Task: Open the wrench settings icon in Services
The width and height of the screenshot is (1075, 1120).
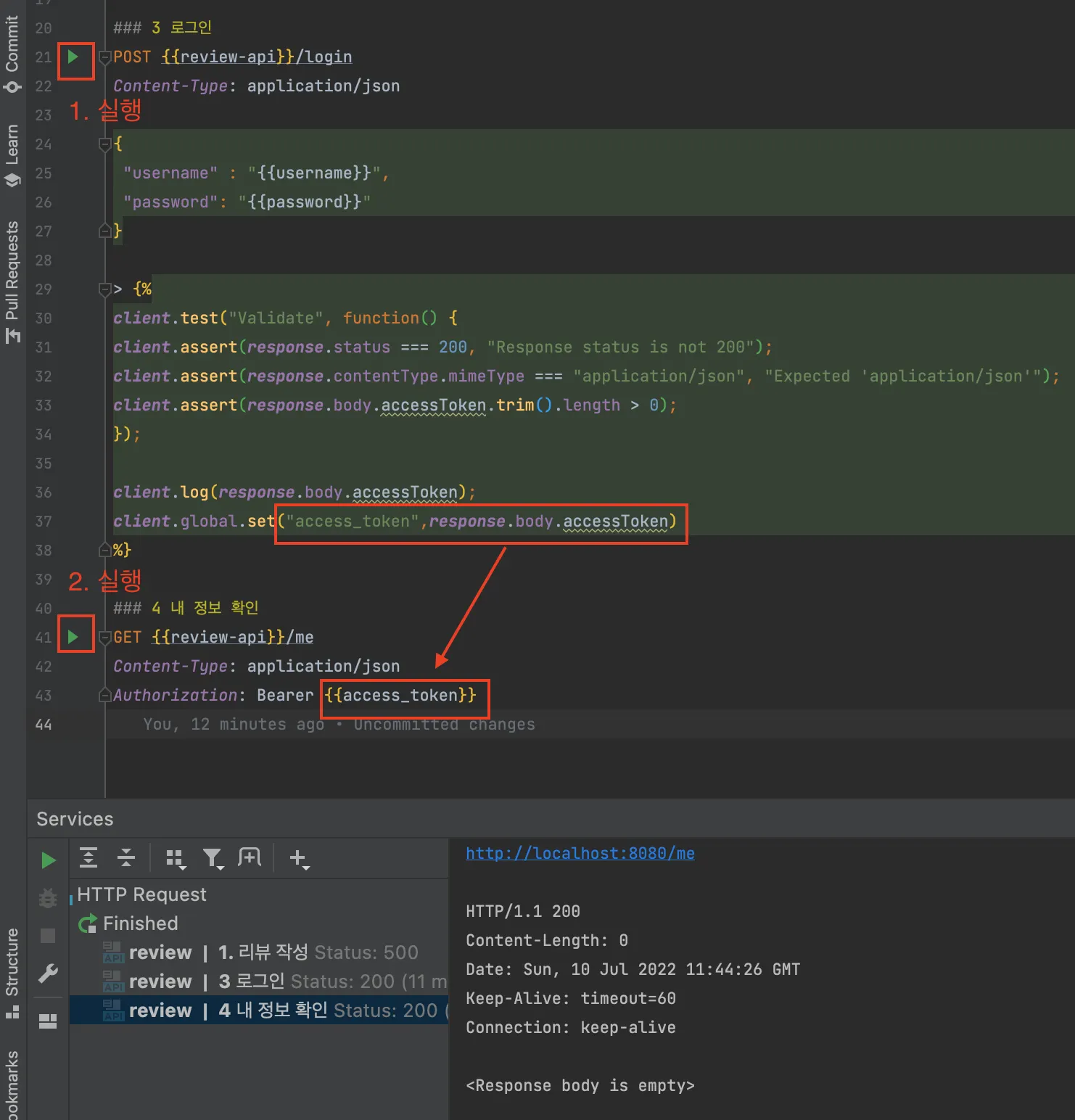Action: (x=48, y=973)
